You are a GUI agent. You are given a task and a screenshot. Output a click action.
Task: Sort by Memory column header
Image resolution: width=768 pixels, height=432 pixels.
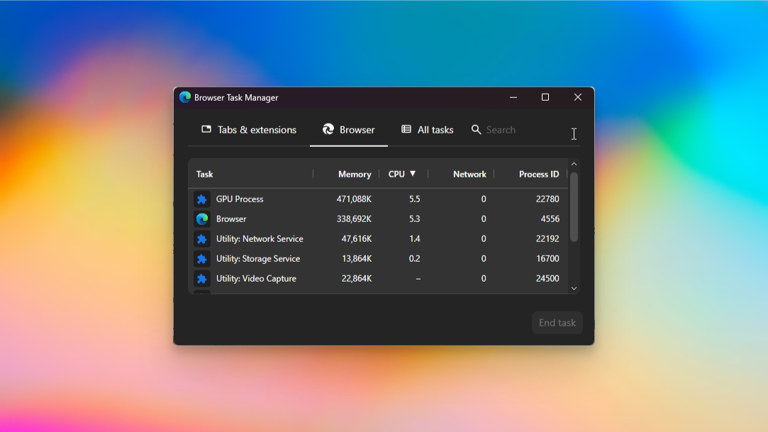tap(354, 174)
